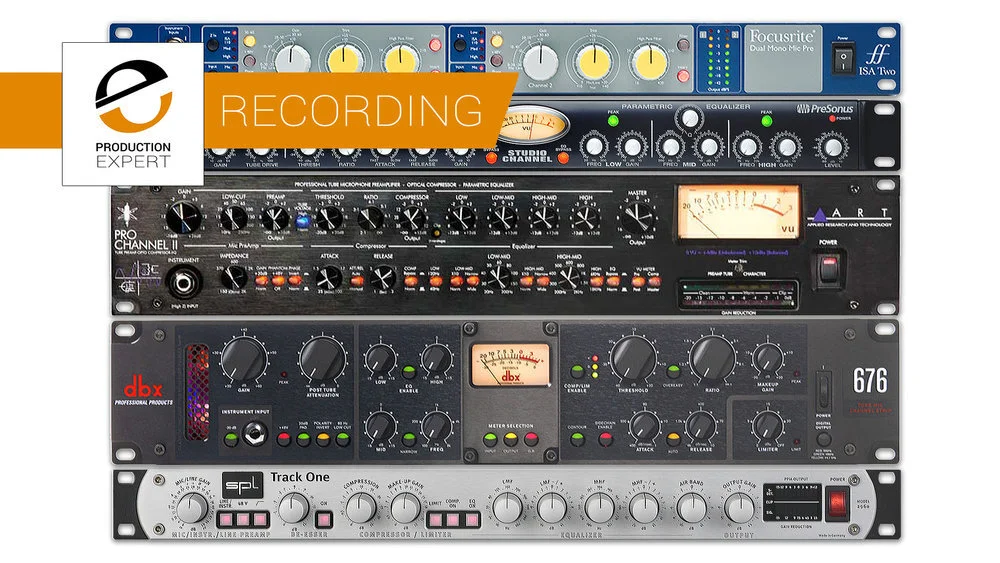Click the PreSonus EQ Q knob
This screenshot has height=563, width=1000.
point(689,118)
